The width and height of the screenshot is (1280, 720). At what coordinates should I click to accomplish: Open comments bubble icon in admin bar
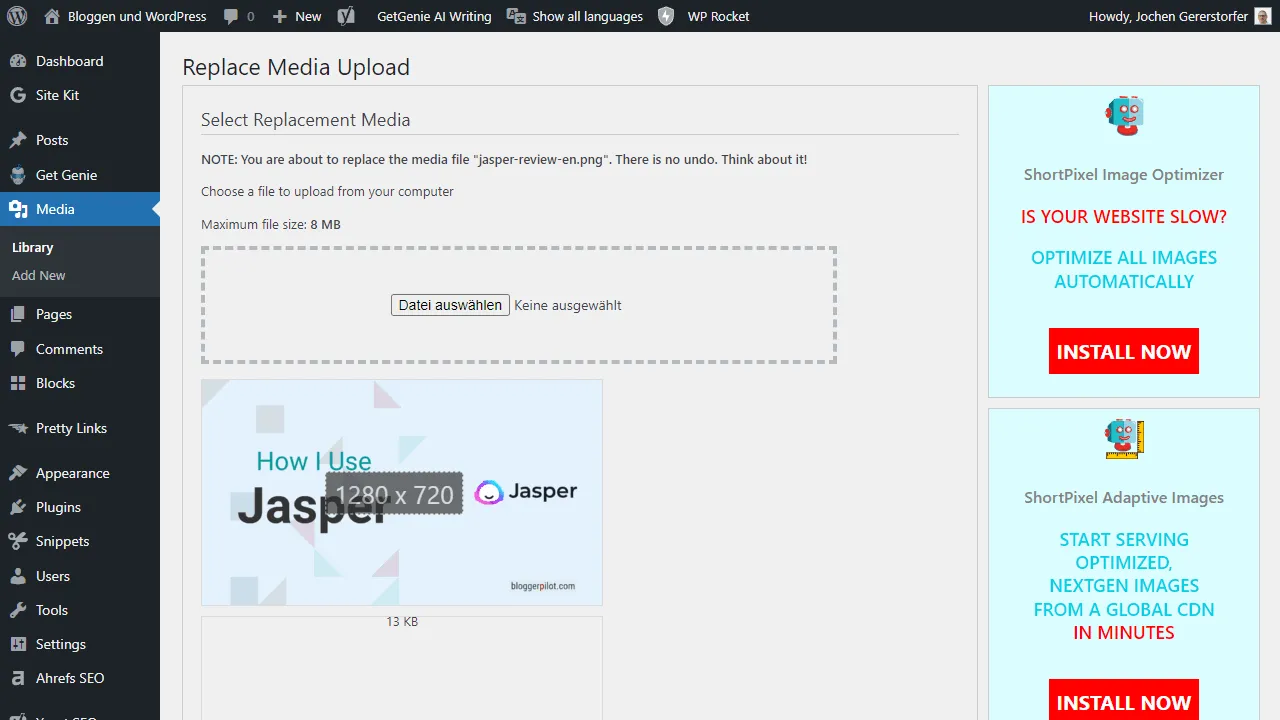tap(232, 17)
